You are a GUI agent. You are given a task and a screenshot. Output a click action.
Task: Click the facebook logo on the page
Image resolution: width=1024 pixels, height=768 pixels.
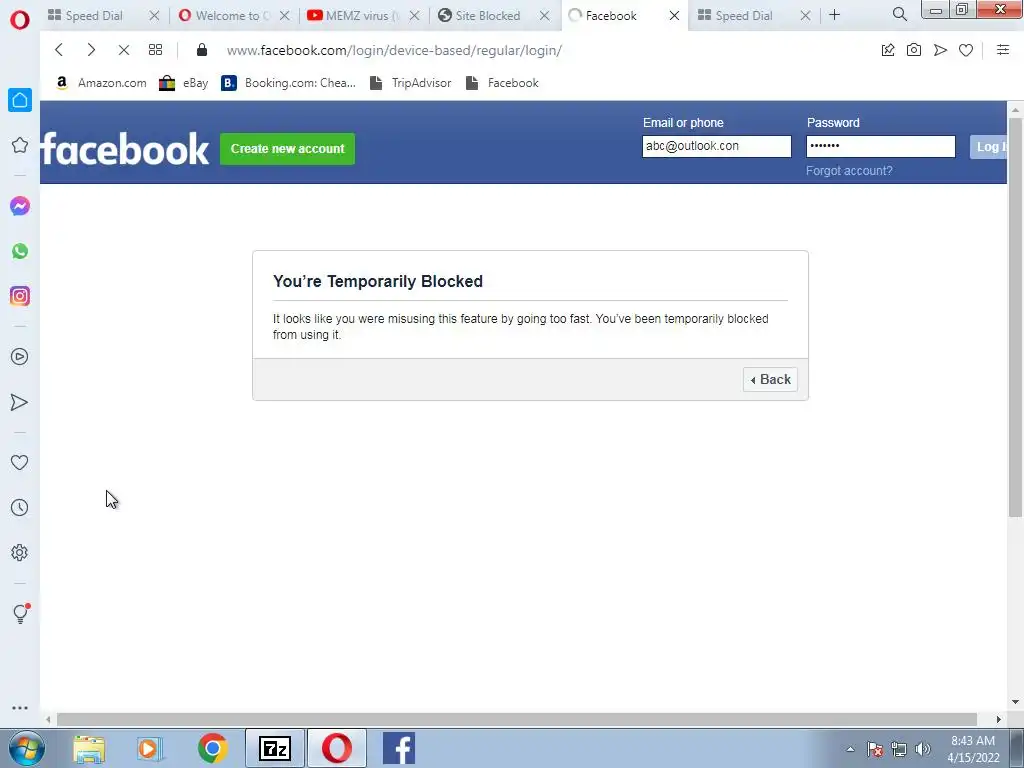coord(125,149)
